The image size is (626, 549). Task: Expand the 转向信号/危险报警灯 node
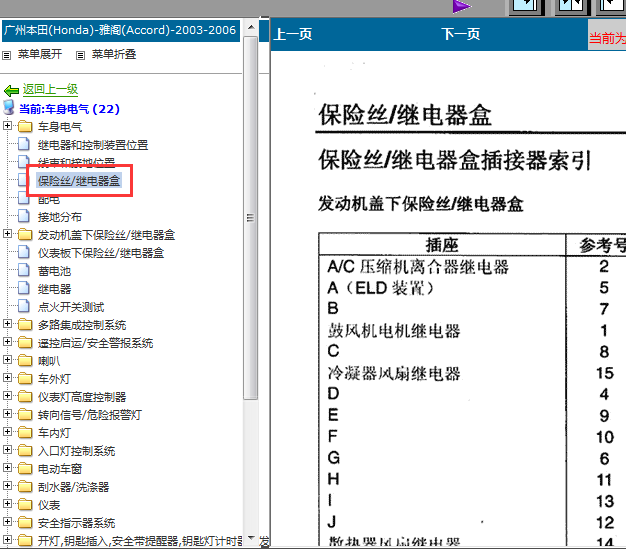(x=7, y=413)
